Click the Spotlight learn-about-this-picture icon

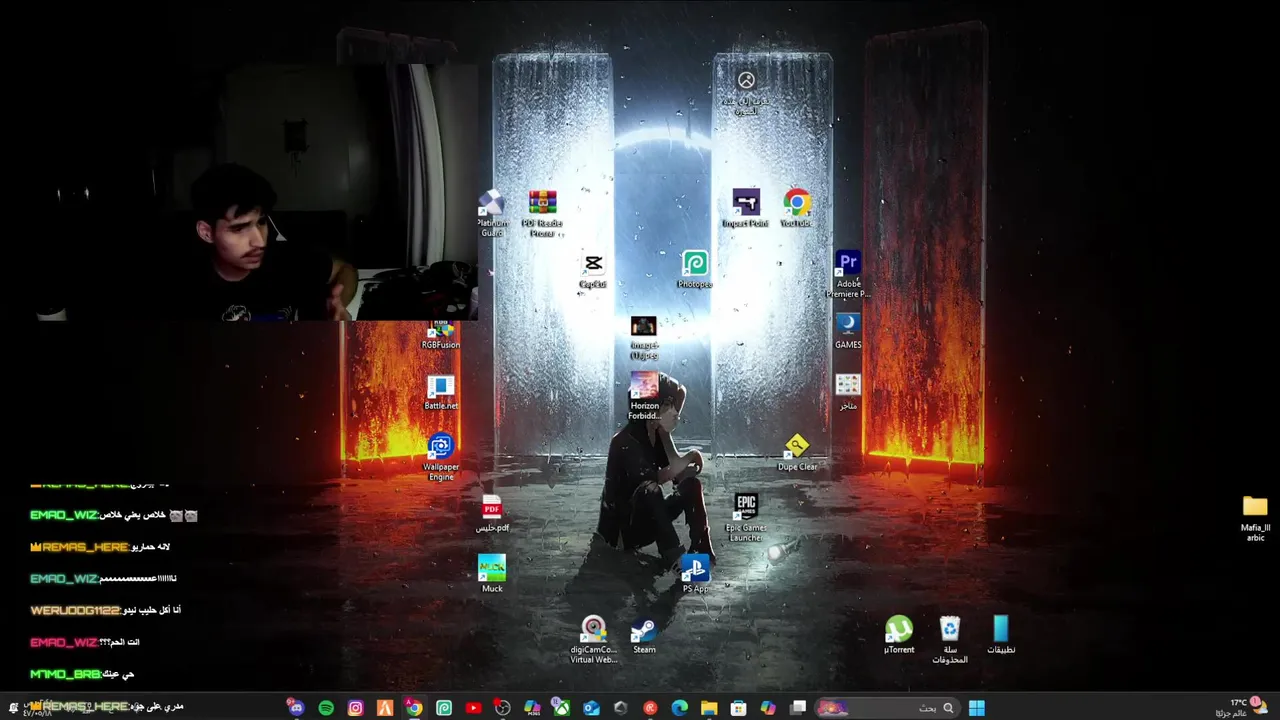(x=746, y=92)
